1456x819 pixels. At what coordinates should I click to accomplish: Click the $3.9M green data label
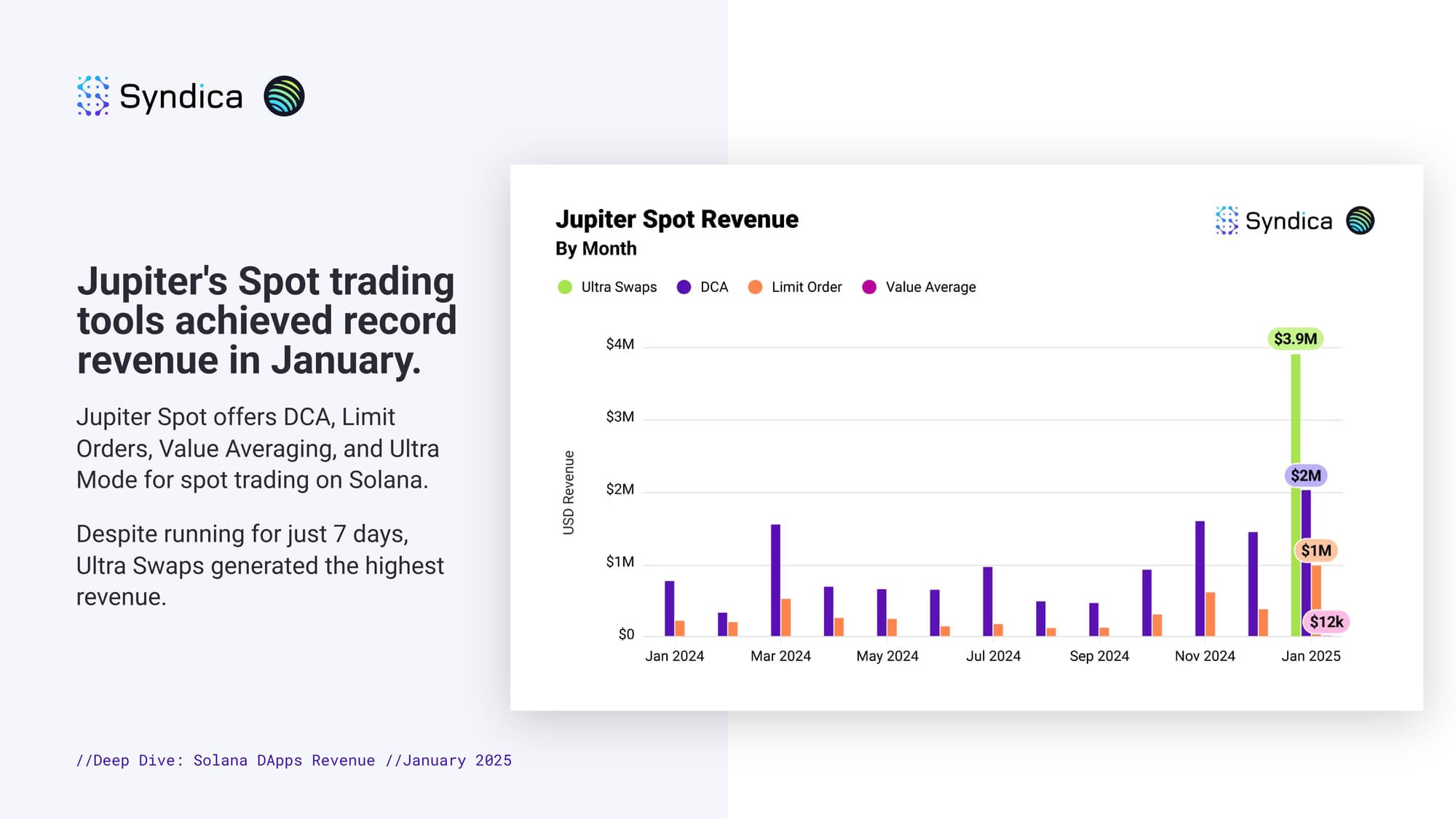(x=1295, y=339)
